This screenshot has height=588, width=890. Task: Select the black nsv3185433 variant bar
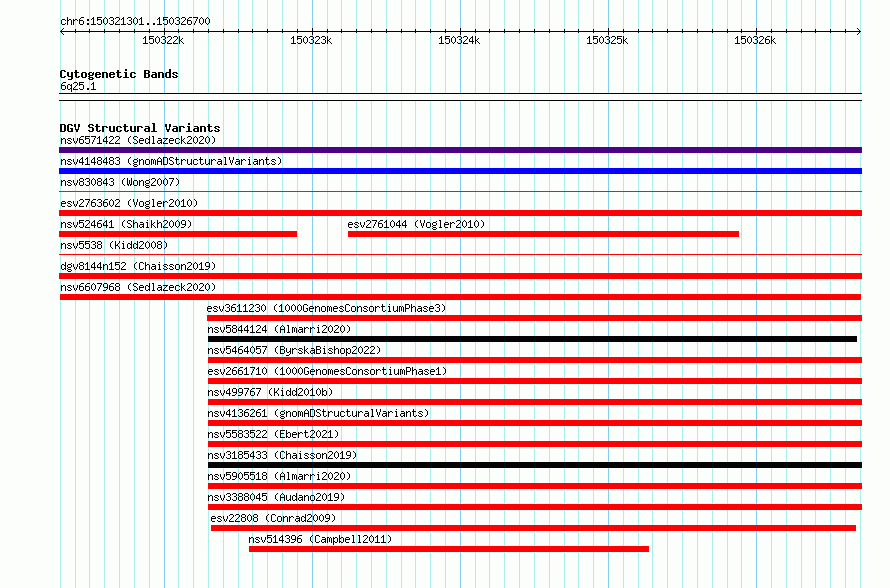tap(535, 465)
